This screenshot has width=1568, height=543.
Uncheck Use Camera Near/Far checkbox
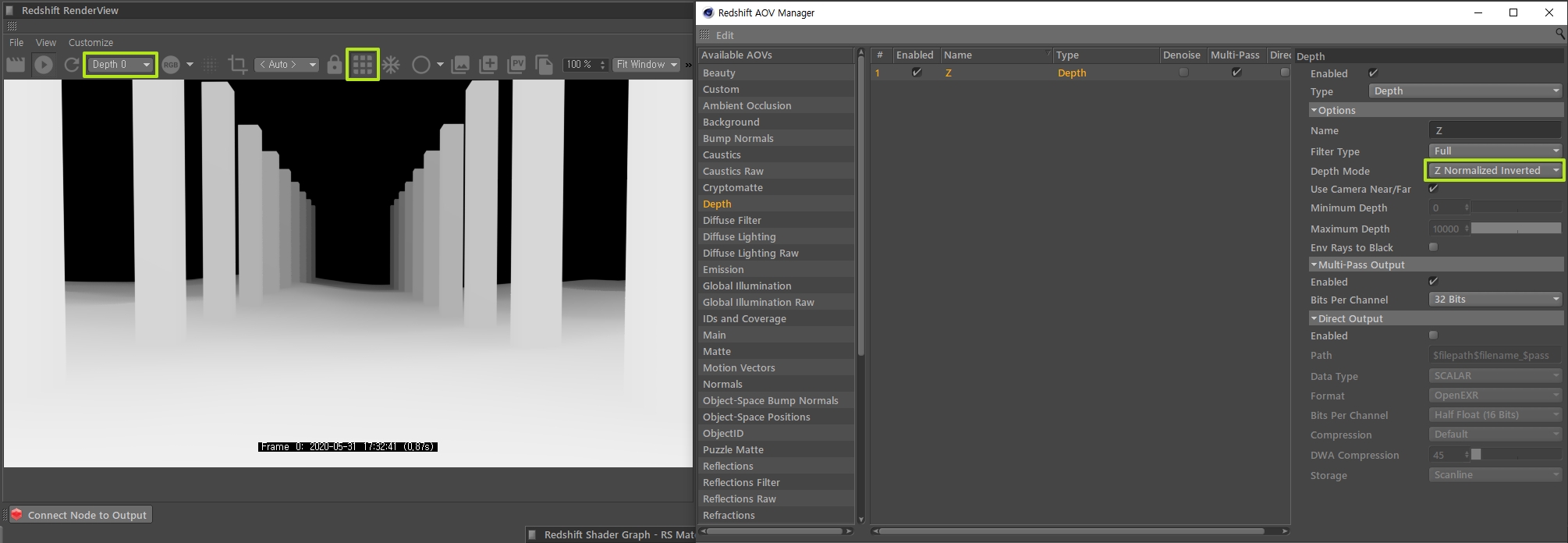point(1433,189)
